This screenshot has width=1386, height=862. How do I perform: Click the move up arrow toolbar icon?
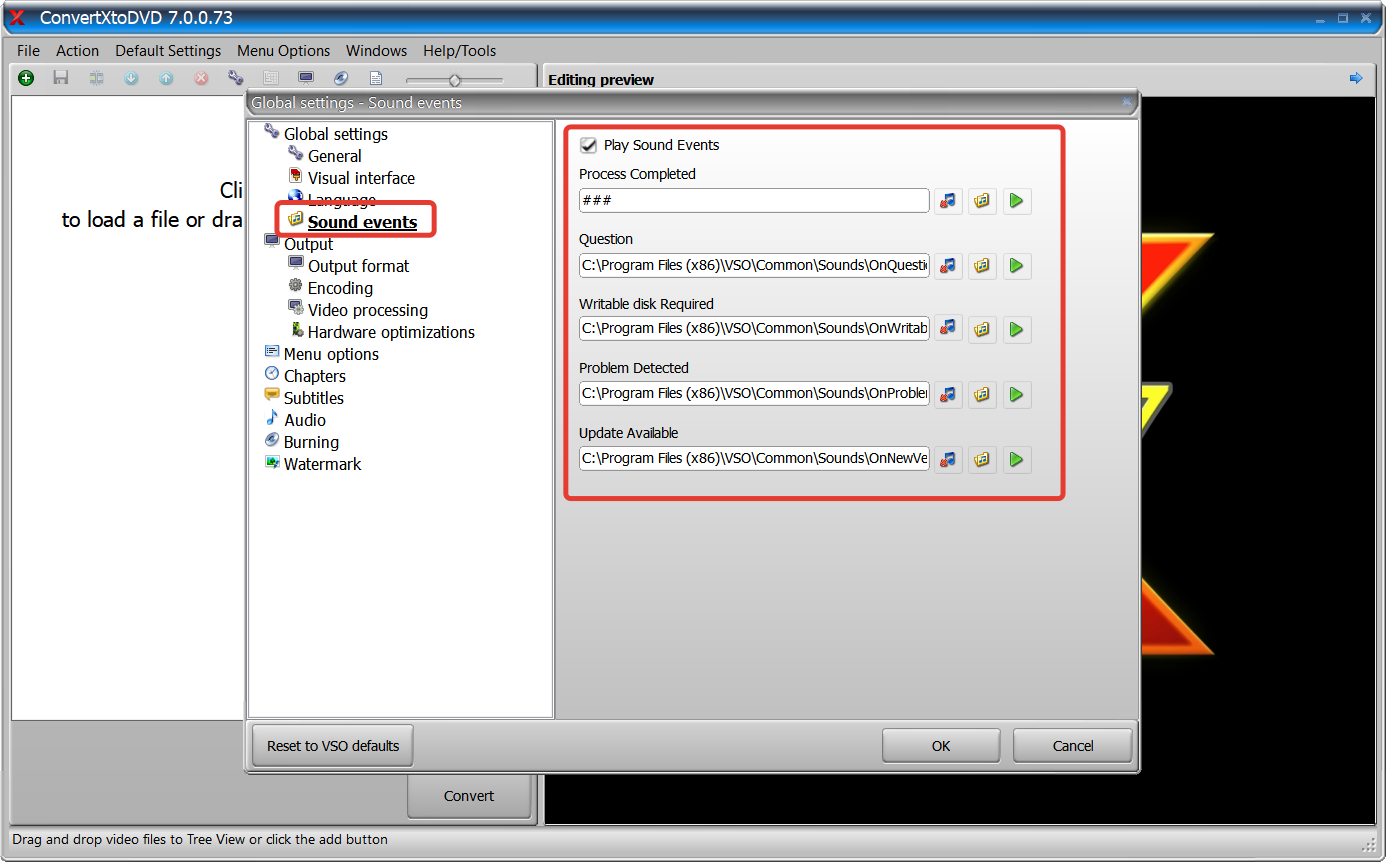[166, 78]
